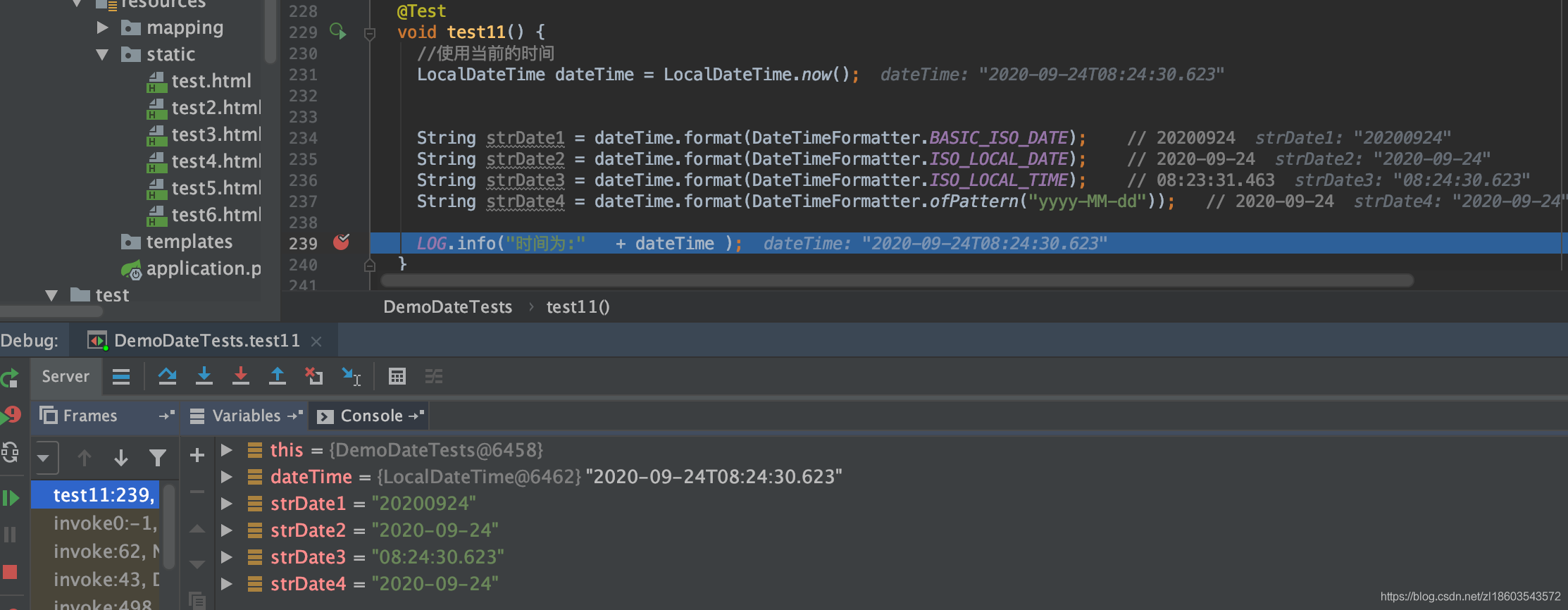Viewport: 1568px width, 610px height.
Task: Open test.html in project tree
Action: pyautogui.click(x=211, y=81)
